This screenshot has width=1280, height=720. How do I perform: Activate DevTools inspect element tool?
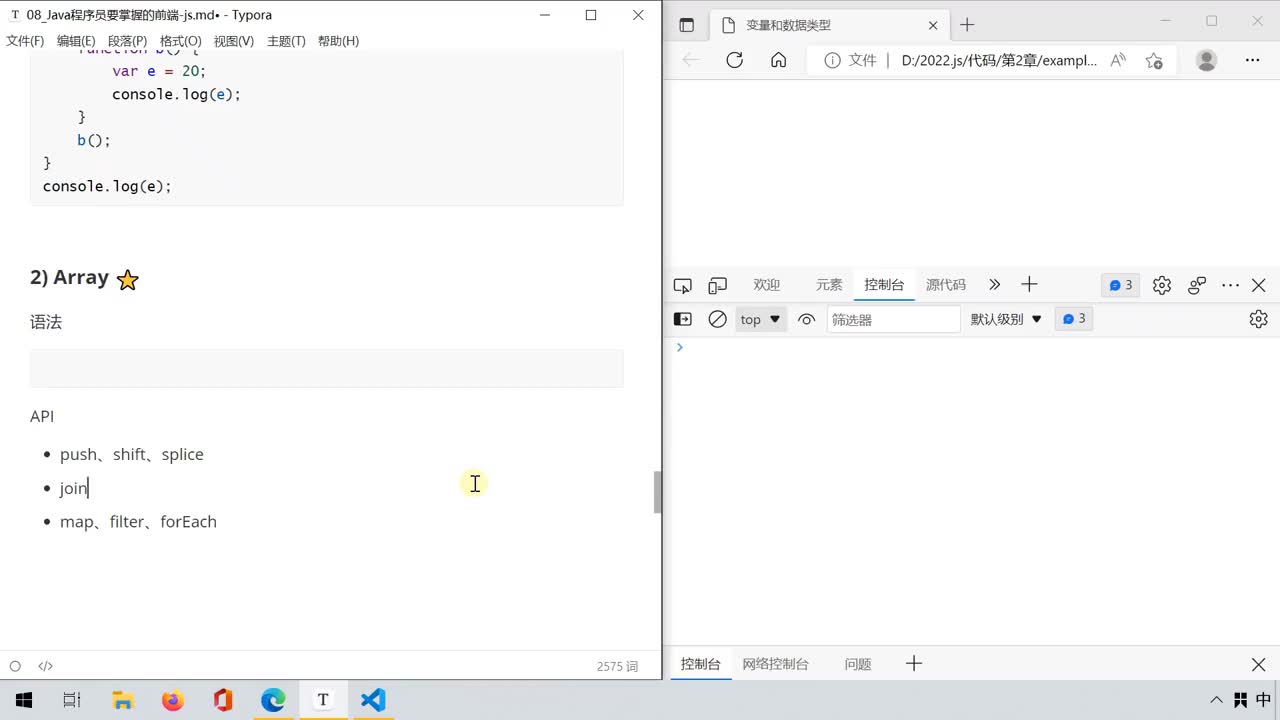(x=683, y=285)
